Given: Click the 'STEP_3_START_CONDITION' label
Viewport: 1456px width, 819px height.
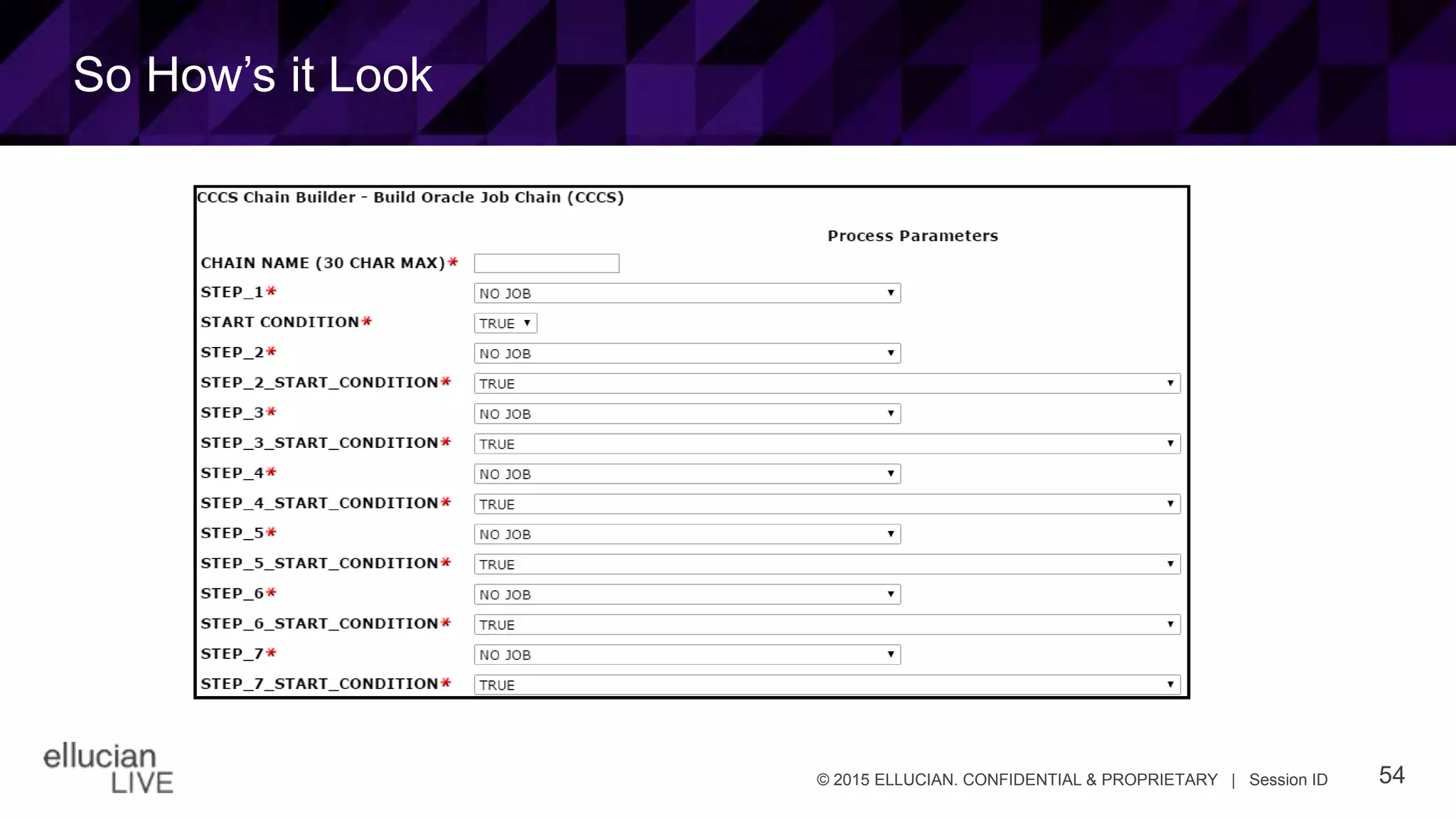Looking at the screenshot, I should tap(319, 443).
